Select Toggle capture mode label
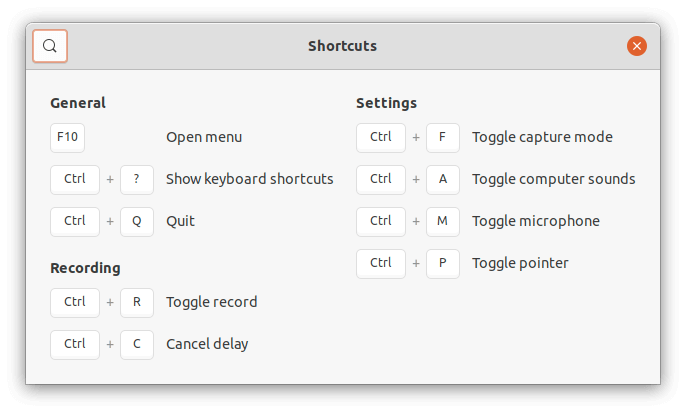 point(542,137)
